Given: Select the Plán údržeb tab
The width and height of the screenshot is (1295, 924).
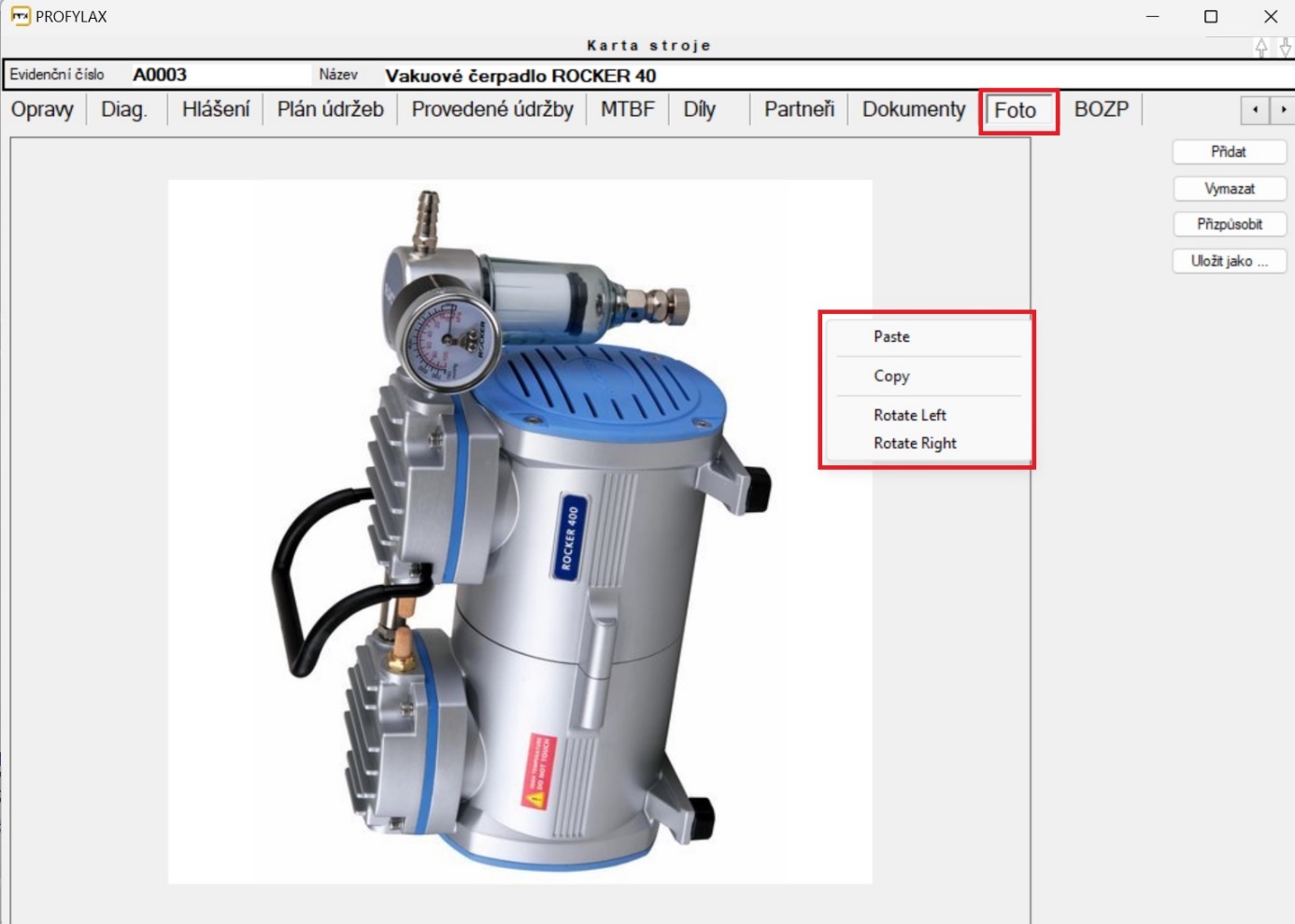Looking at the screenshot, I should coord(330,109).
